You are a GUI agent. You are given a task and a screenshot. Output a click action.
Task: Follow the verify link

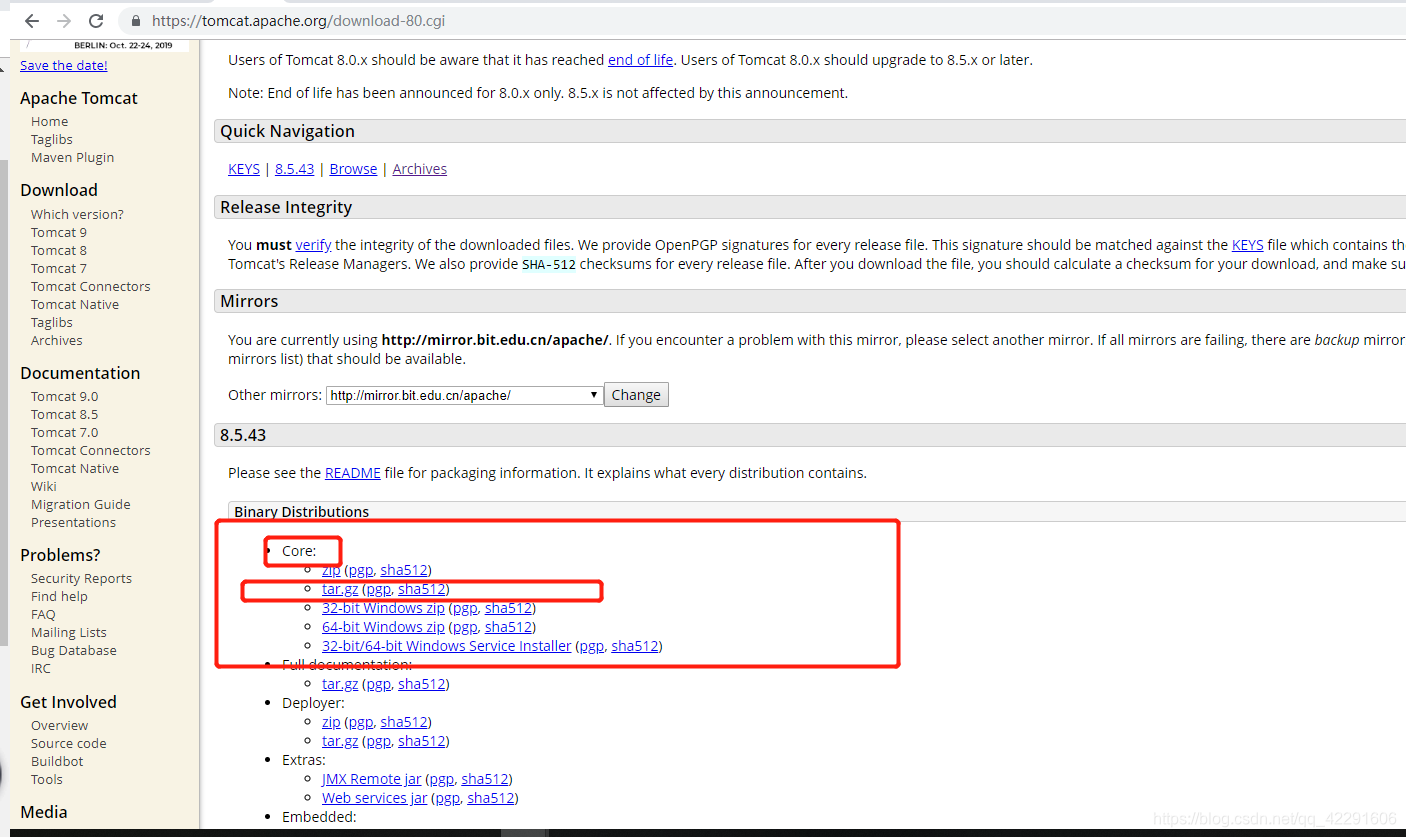[x=313, y=245]
